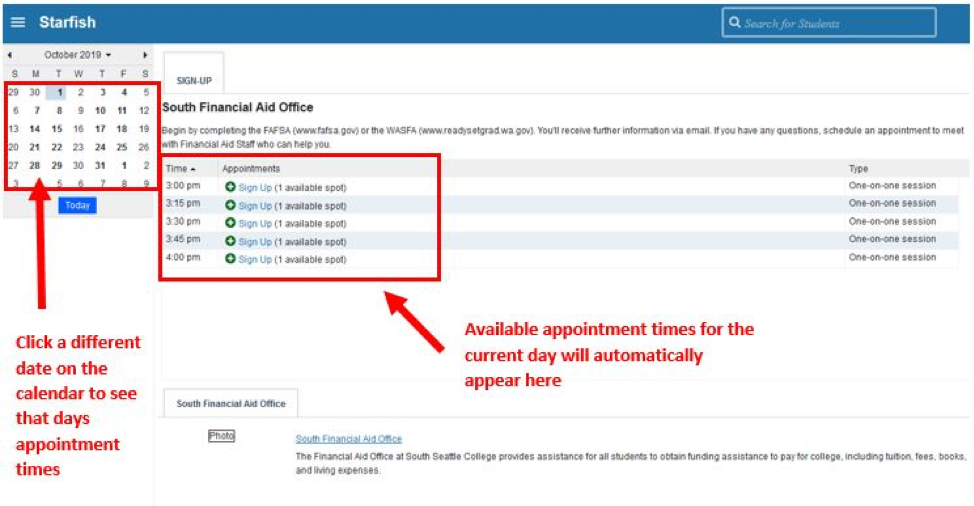
Task: Select October 23 on the calendar
Action: point(78,147)
